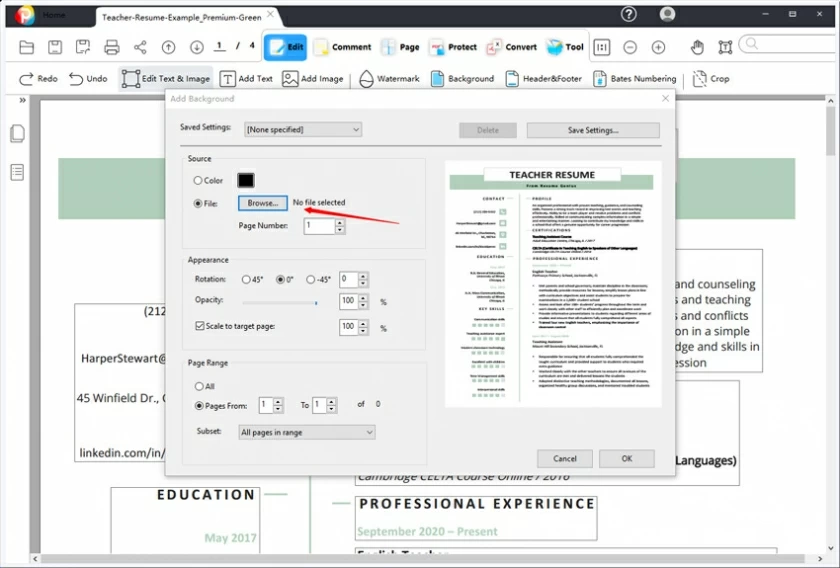Increase the Scale percent stepper
The image size is (840, 568).
[363, 324]
